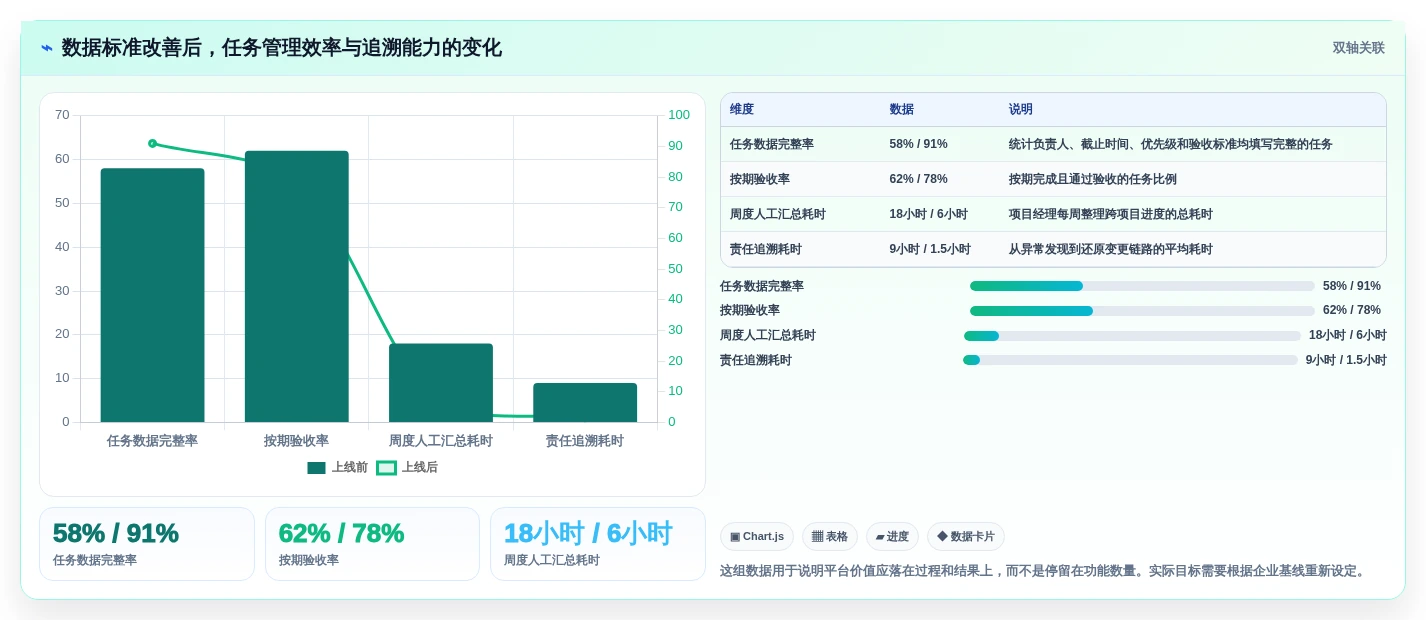Screen dimensions: 1426x620
Task: Toggle the 上线后 legend swatch
Action: 386,468
